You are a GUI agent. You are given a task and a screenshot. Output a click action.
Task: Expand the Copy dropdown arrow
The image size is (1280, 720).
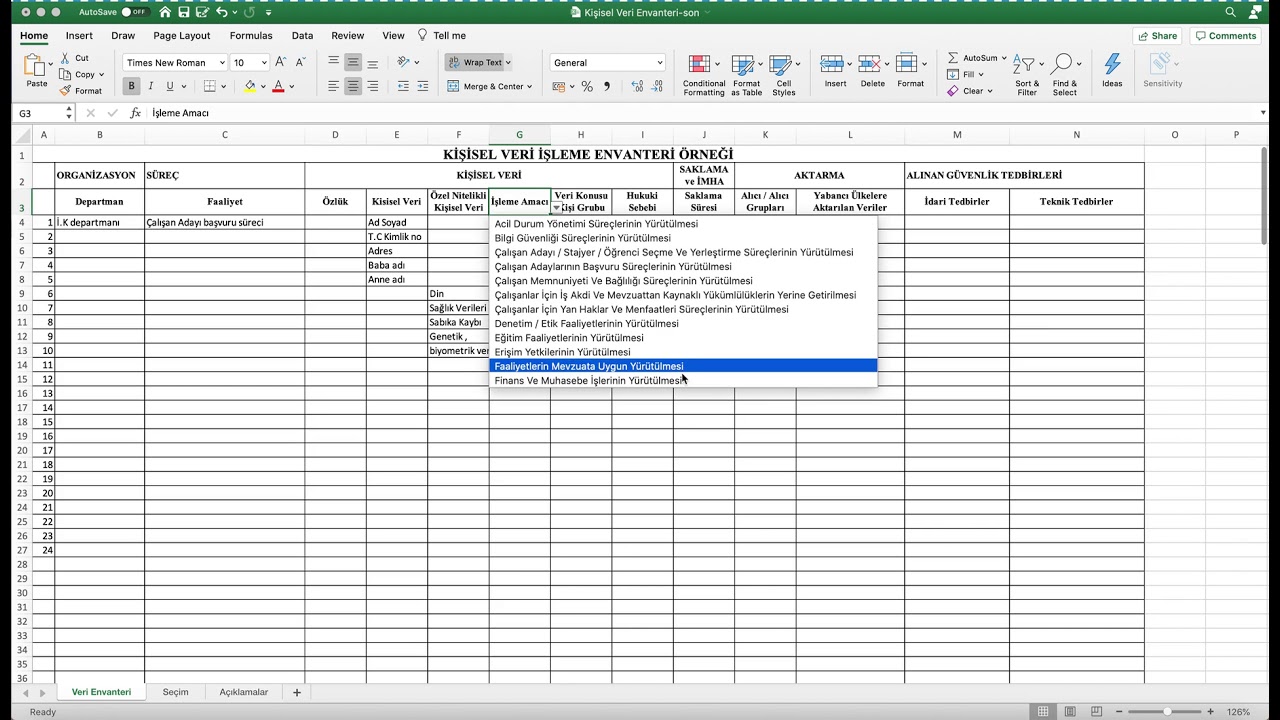click(101, 74)
